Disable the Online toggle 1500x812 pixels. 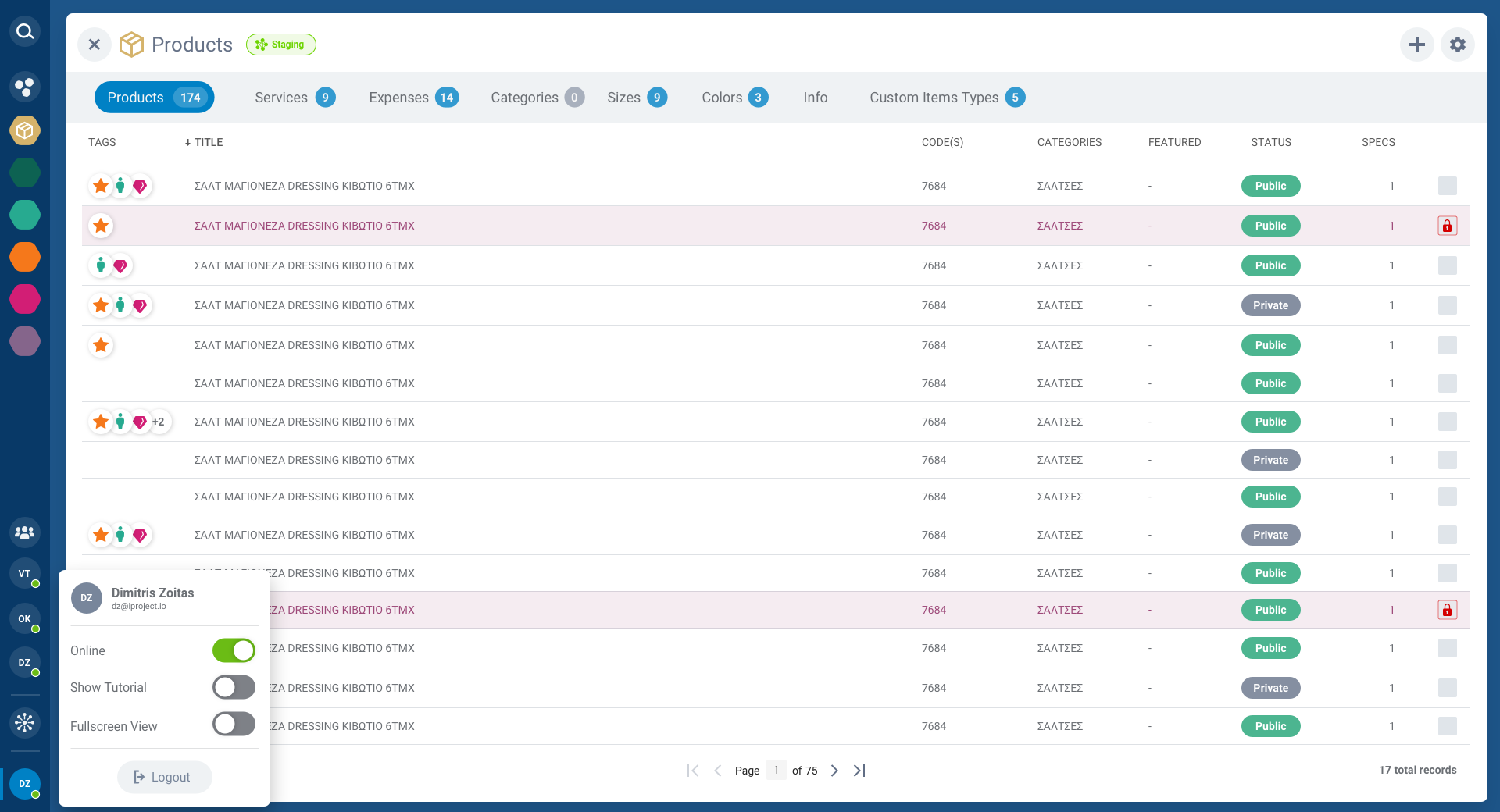[x=234, y=650]
